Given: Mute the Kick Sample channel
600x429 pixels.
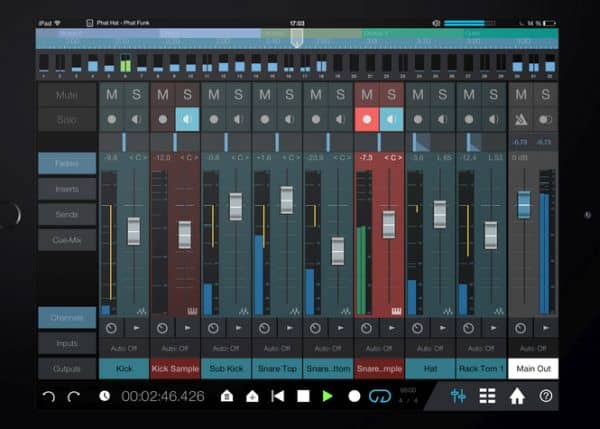Looking at the screenshot, I should [x=163, y=95].
